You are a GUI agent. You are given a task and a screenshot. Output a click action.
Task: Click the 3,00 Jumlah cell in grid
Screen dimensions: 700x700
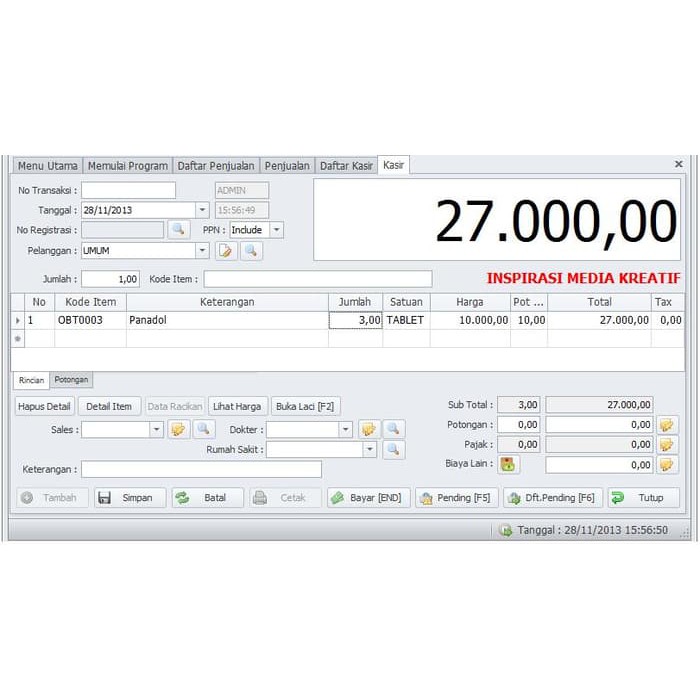[x=355, y=320]
